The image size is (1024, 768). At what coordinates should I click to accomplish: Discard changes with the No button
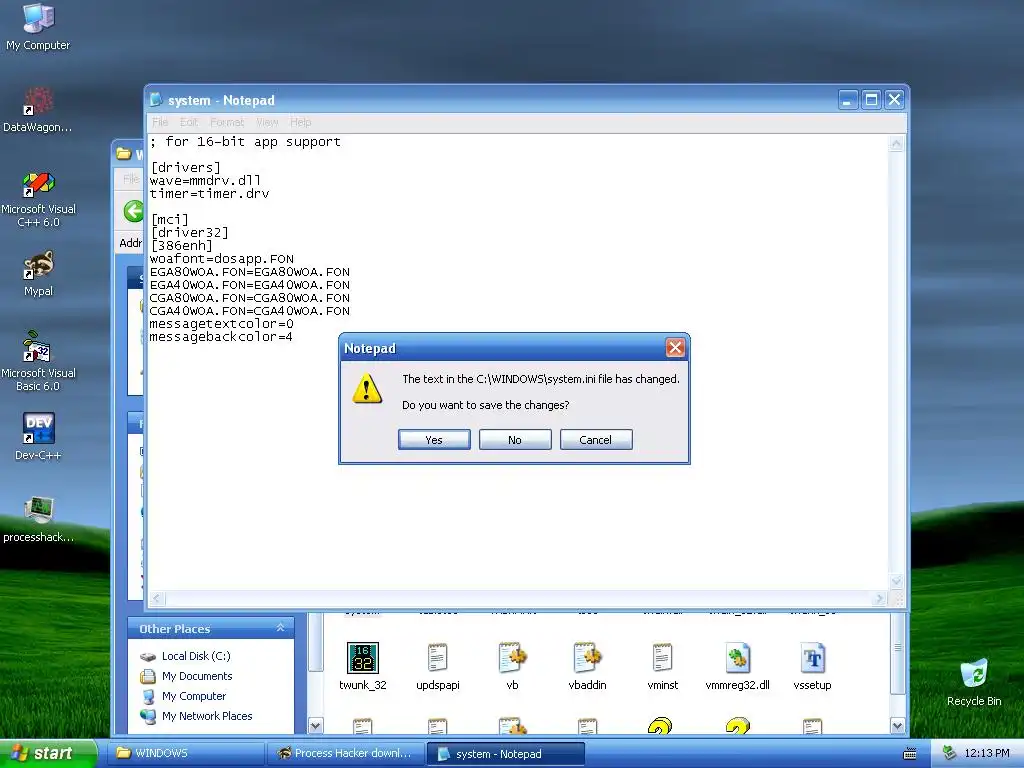[515, 440]
